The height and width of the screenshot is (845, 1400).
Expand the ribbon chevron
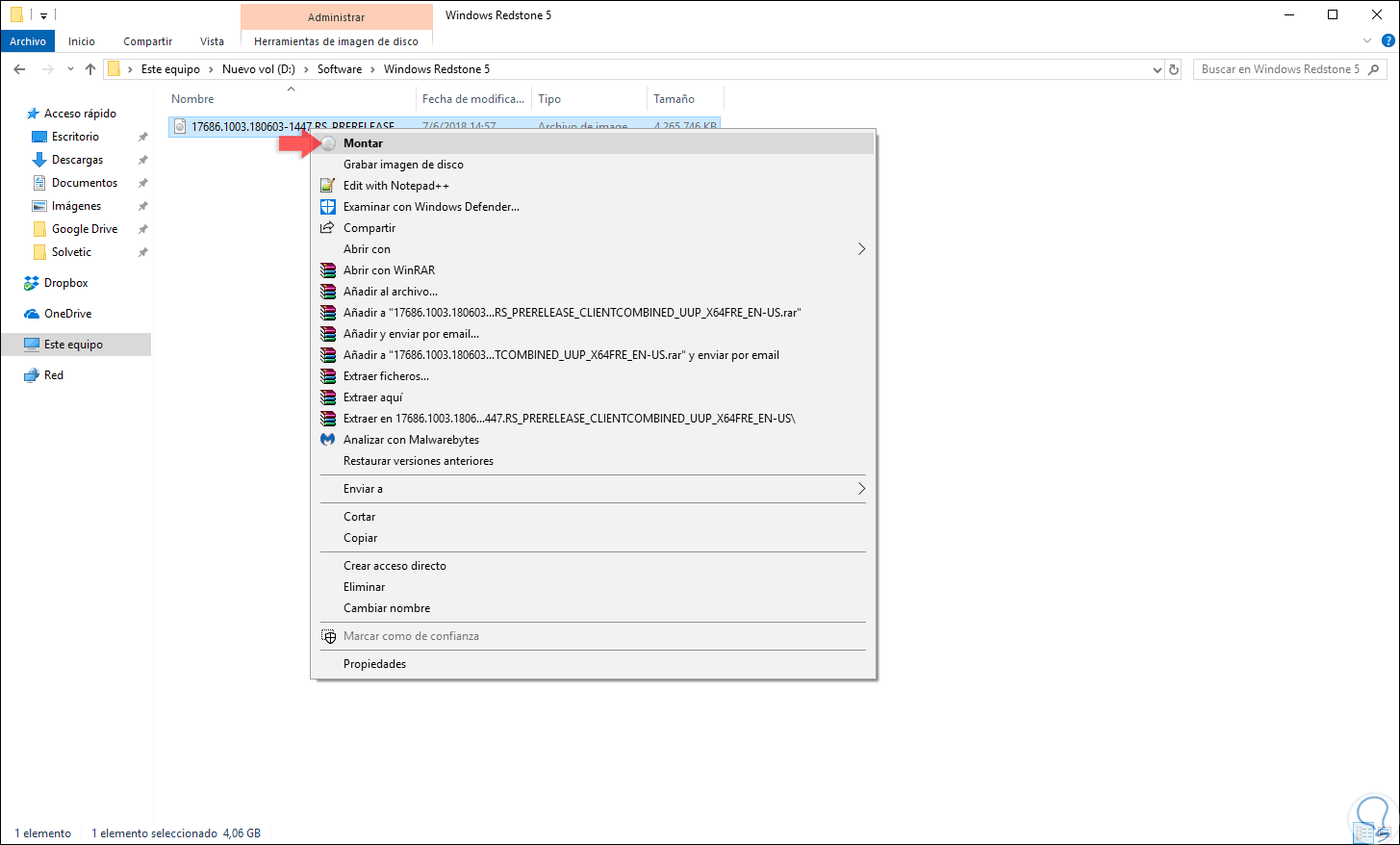[x=1367, y=41]
